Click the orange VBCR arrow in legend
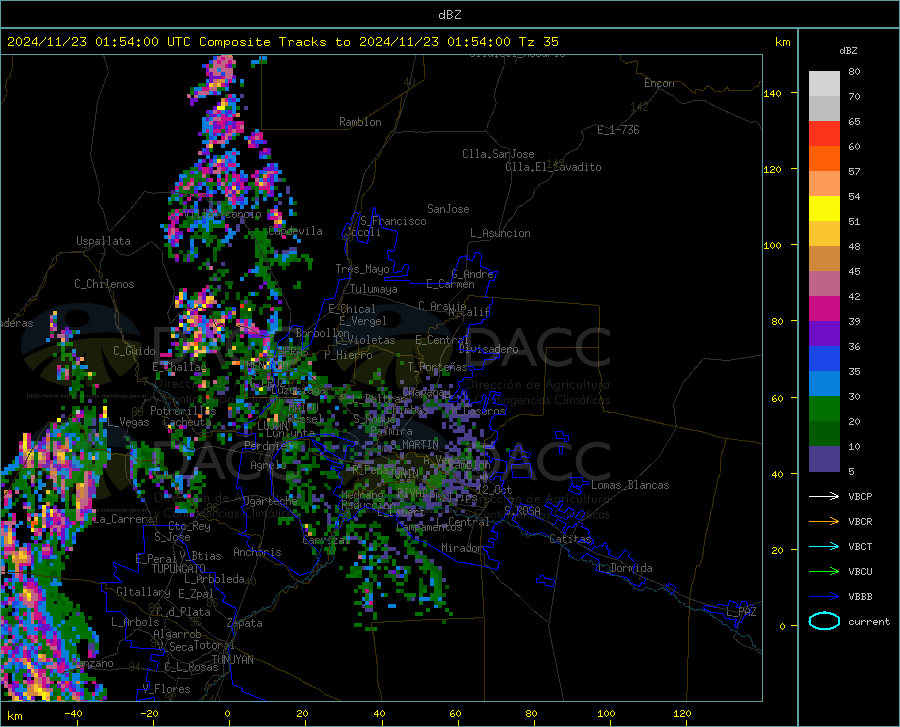Screen dimensions: 900x727 pyautogui.click(x=824, y=522)
